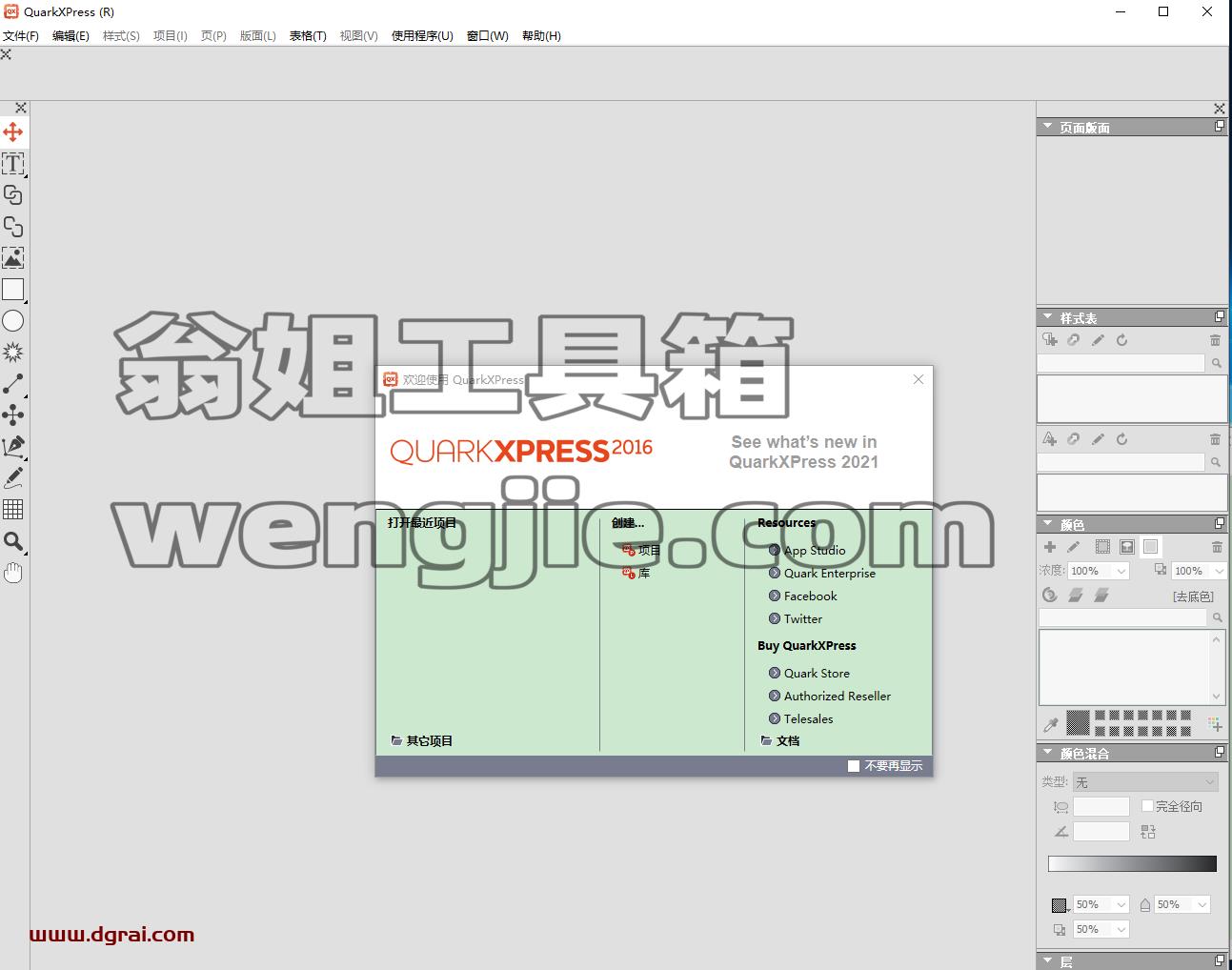Open the opacity 100% dropdown in Colors panel
The height and width of the screenshot is (970, 1232).
[1219, 571]
